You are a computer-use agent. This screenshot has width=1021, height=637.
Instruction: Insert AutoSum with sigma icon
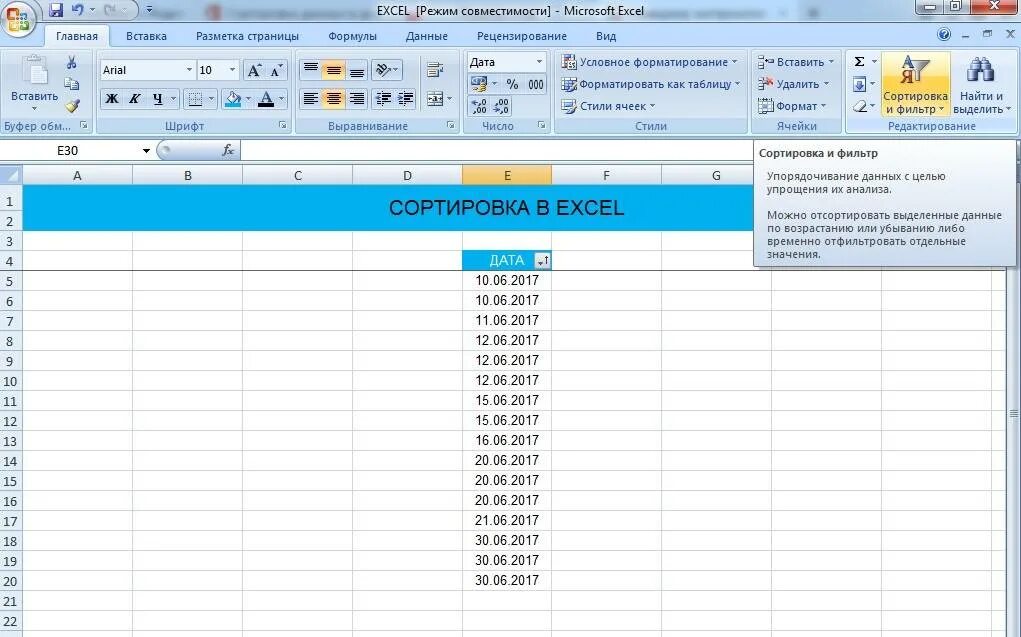coord(860,62)
